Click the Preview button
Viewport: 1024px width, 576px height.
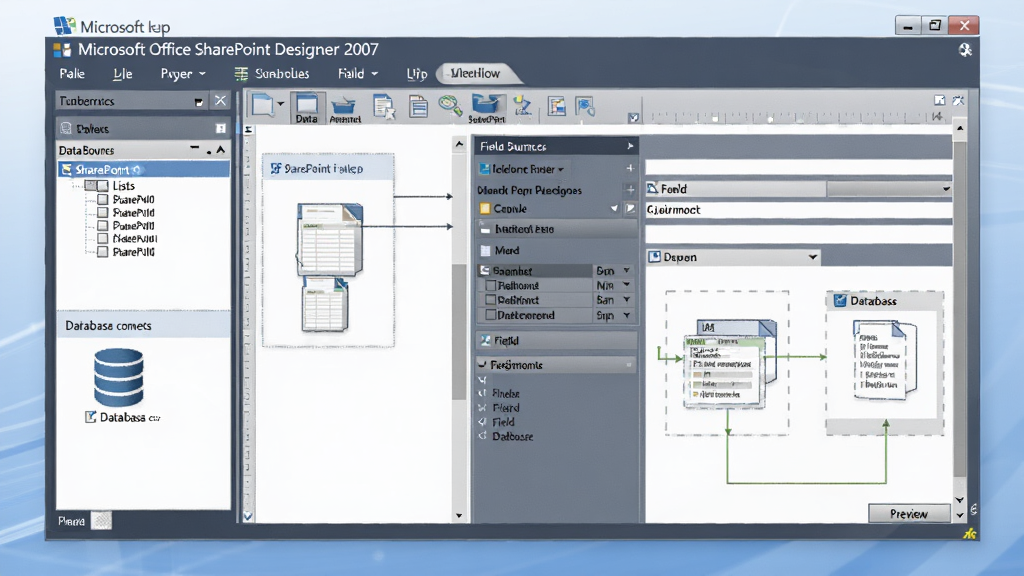(909, 514)
